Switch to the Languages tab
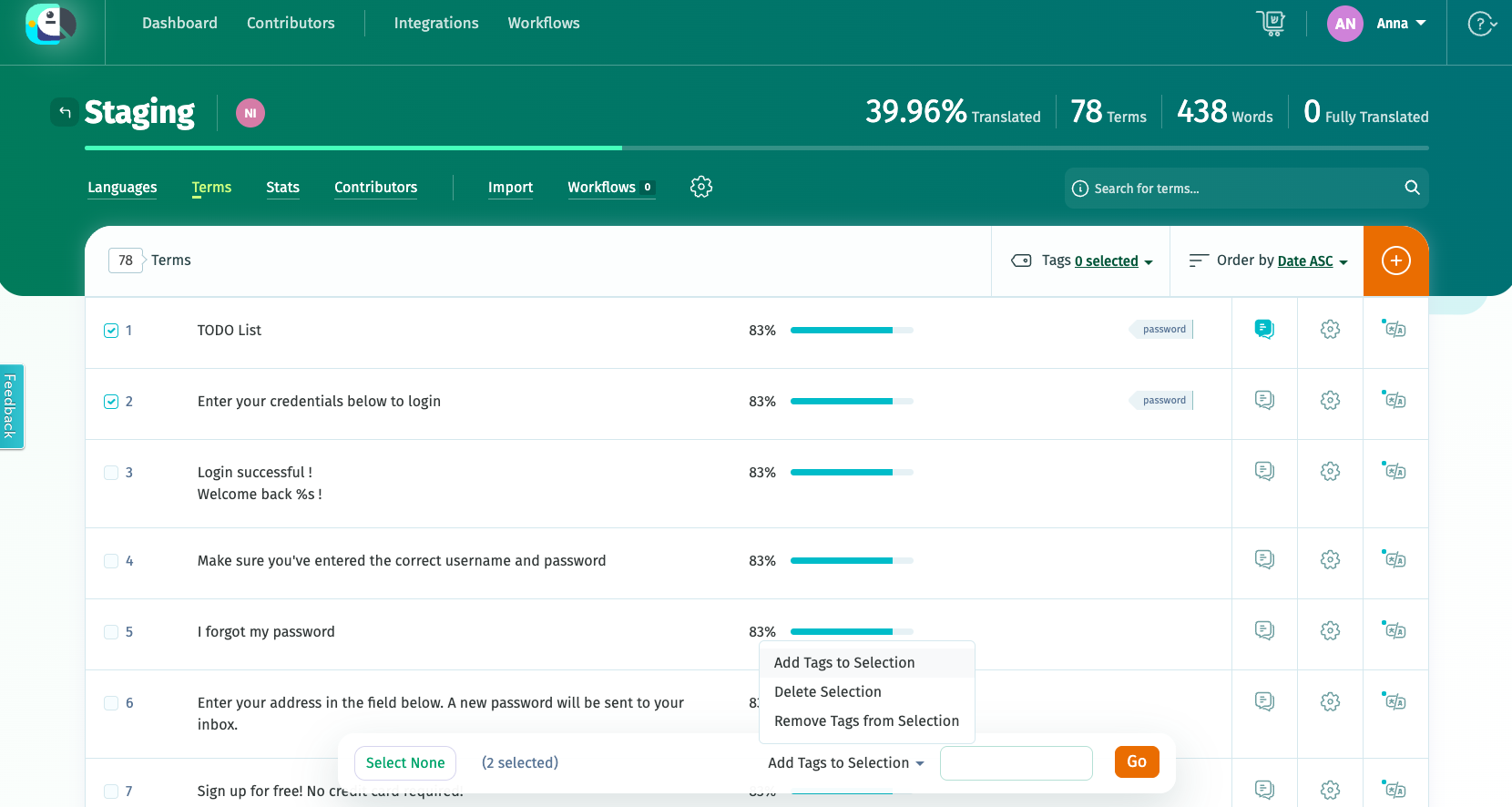This screenshot has width=1512, height=807. pyautogui.click(x=122, y=188)
